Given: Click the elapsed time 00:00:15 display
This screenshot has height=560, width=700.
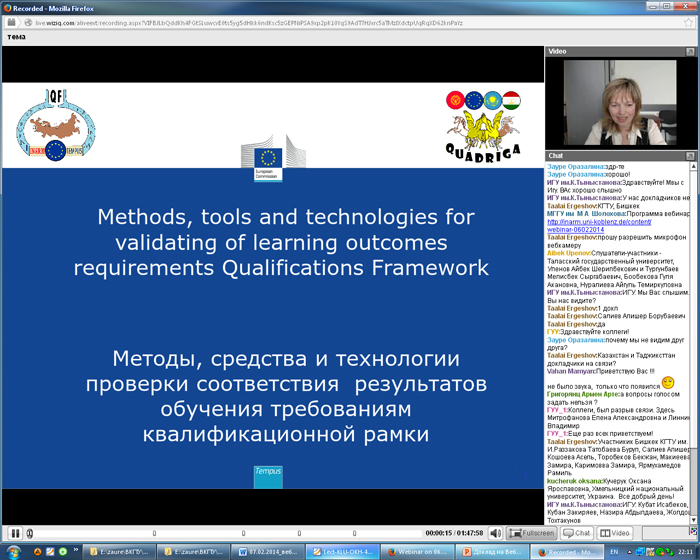Looking at the screenshot, I should point(438,533).
